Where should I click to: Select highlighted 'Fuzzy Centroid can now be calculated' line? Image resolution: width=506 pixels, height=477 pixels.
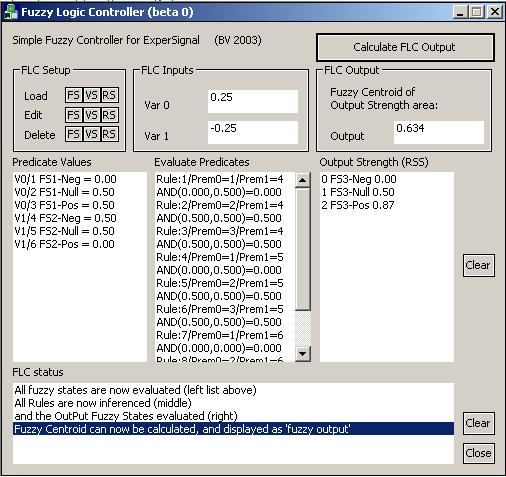pyautogui.click(x=233, y=429)
